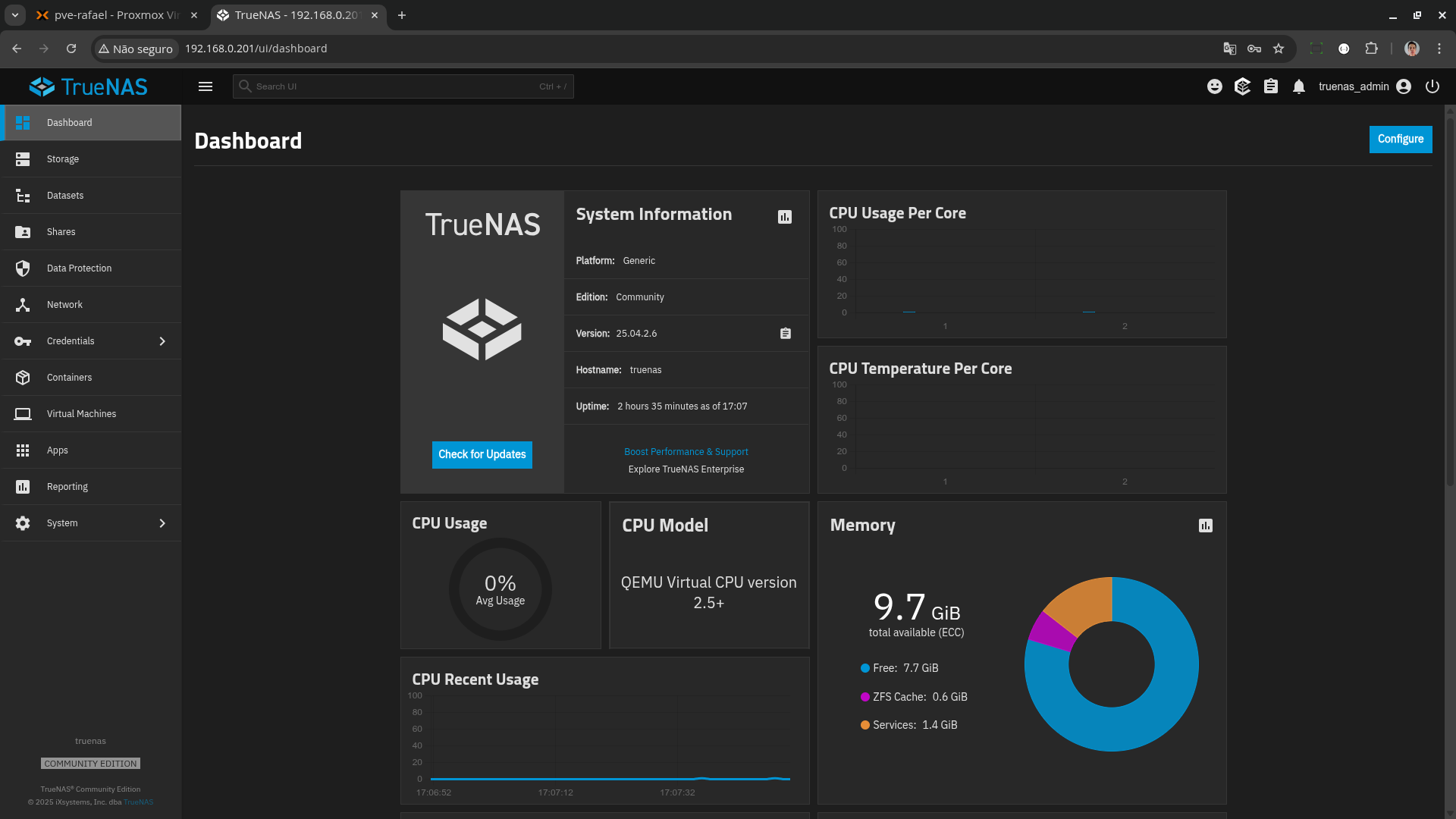
Task: Open Alerts bell notifications
Action: coord(1299,86)
